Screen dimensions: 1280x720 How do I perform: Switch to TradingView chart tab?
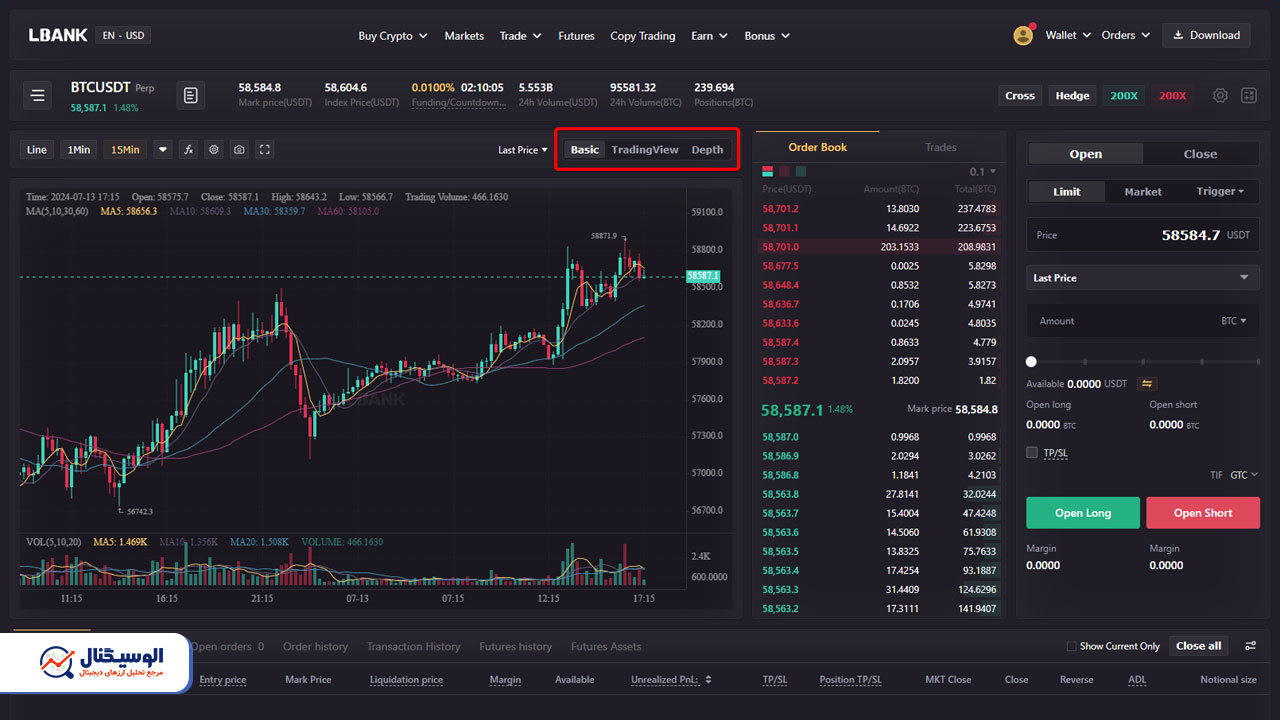point(645,150)
